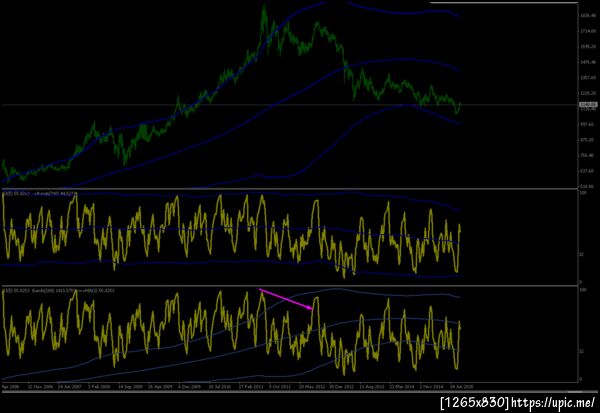The height and width of the screenshot is (413, 600).
Task: Click the horizontal current-price line on main chart
Action: click(x=290, y=104)
